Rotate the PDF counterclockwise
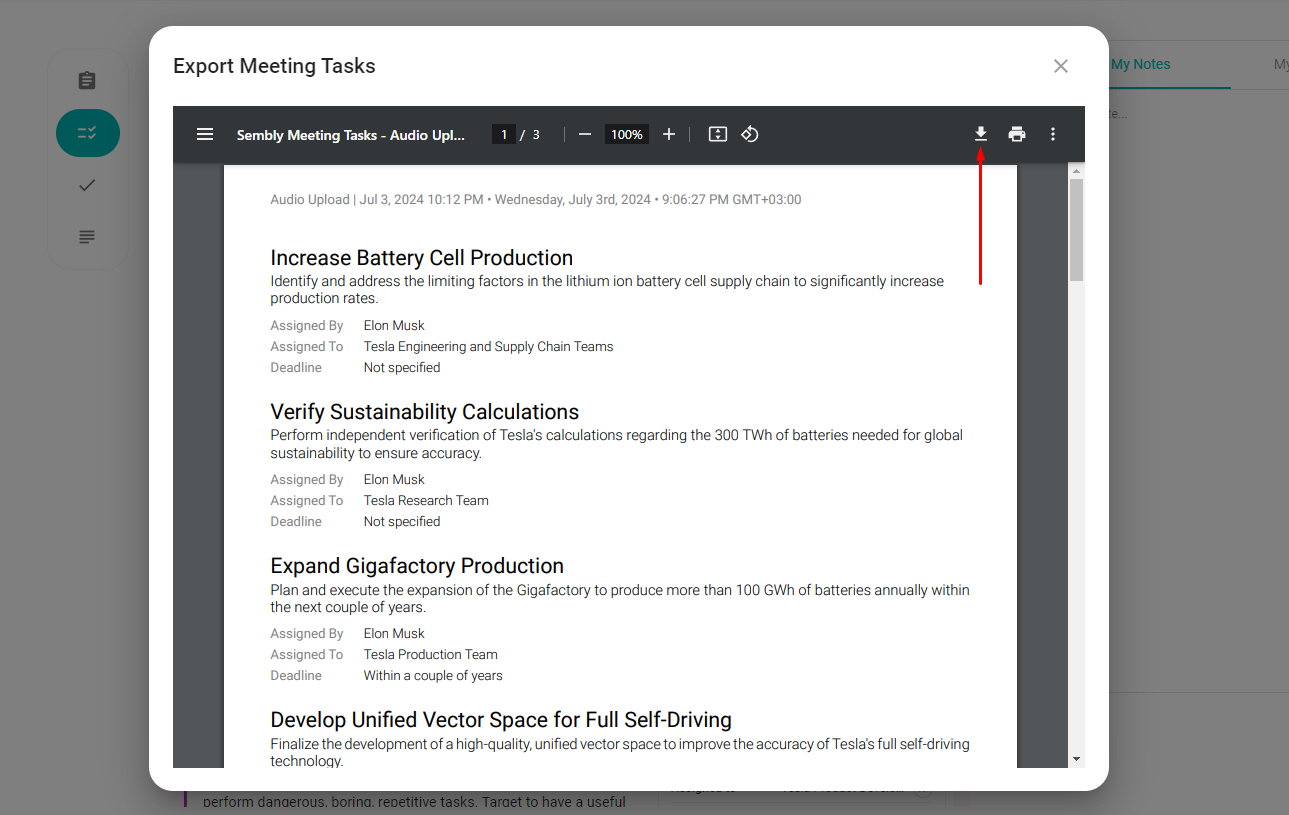Image resolution: width=1289 pixels, height=815 pixels. [750, 134]
